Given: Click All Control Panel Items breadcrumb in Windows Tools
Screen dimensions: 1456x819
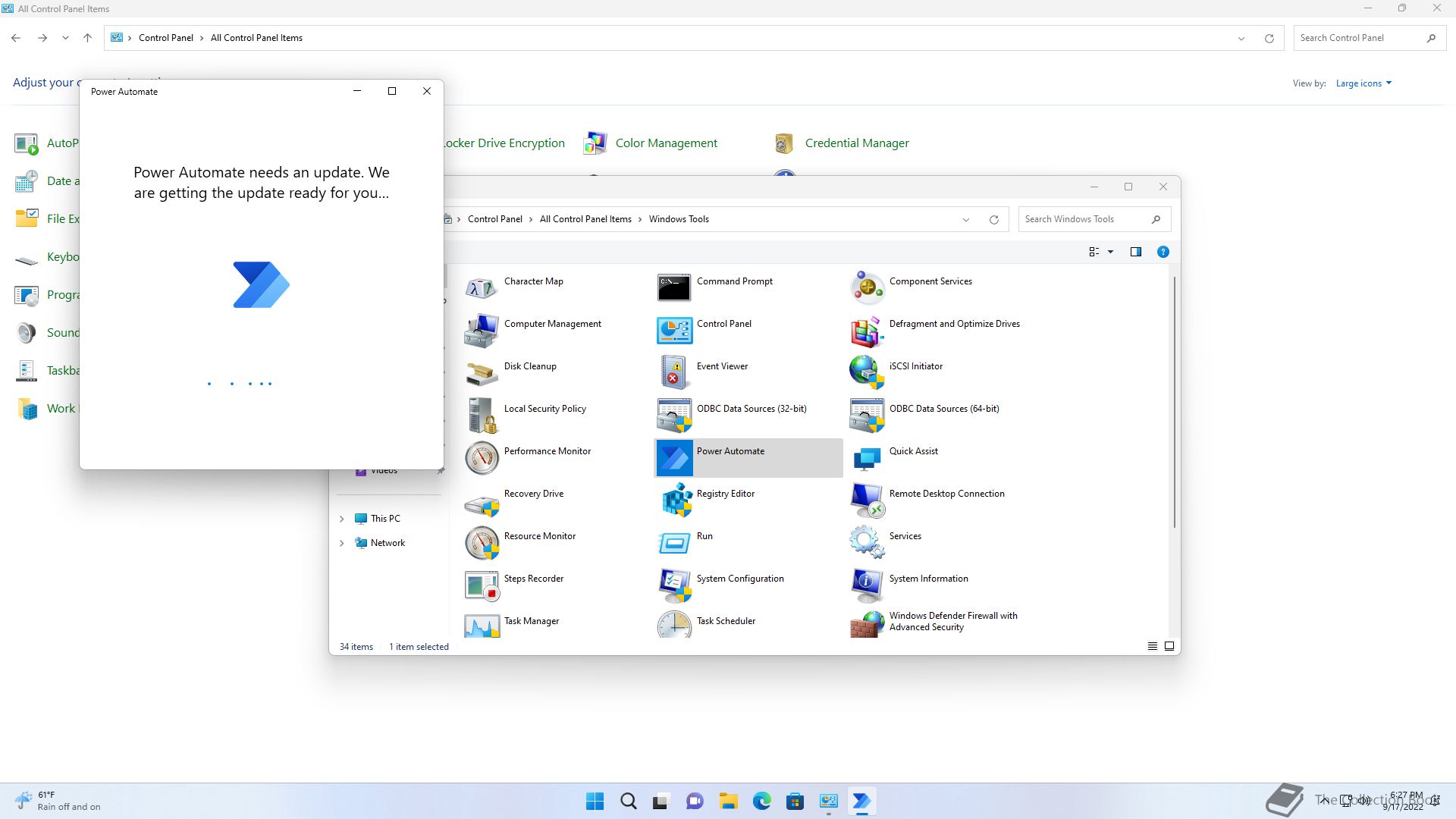Looking at the screenshot, I should [x=585, y=219].
